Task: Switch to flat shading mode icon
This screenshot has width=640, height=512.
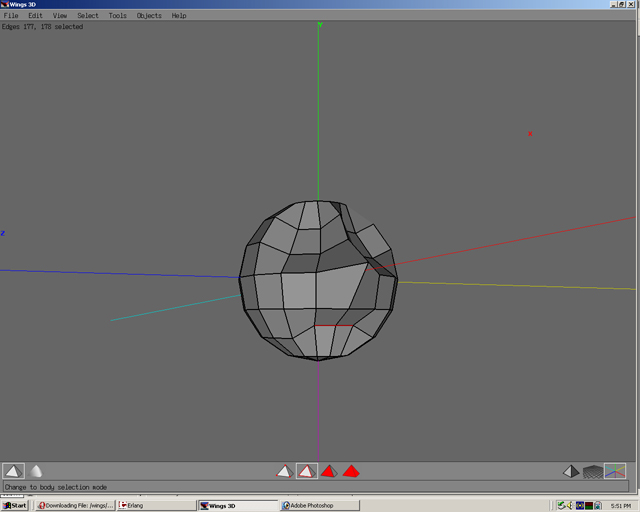Action: (x=13, y=471)
